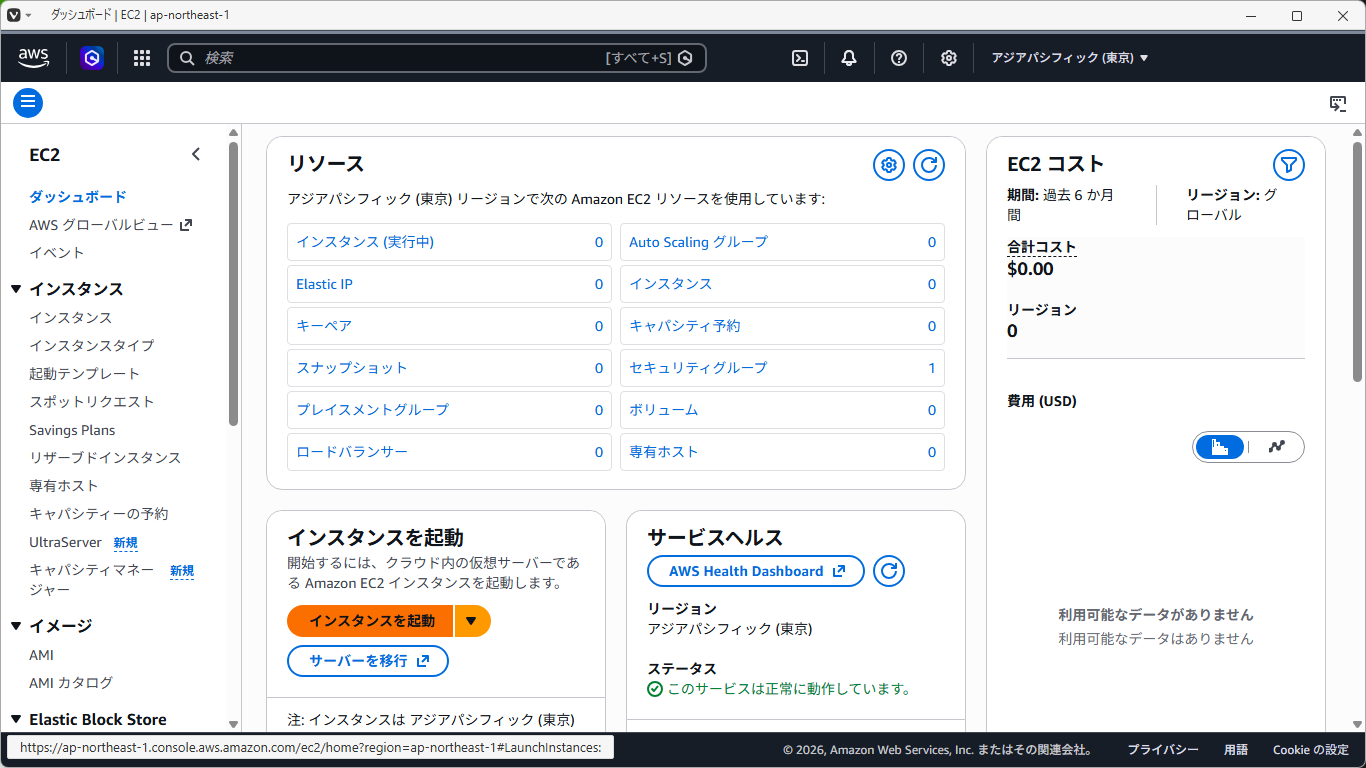
Task: Open the launch instance dropdown arrow
Action: tap(472, 621)
